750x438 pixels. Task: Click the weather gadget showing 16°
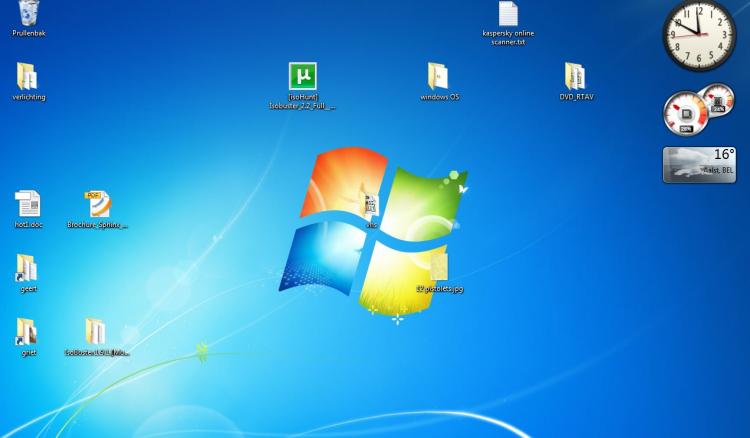point(699,165)
